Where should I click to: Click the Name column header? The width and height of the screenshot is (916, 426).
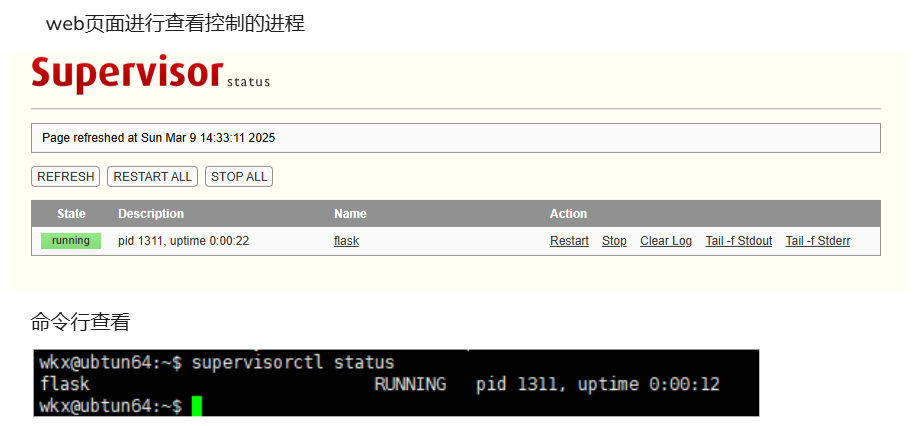pyautogui.click(x=350, y=214)
